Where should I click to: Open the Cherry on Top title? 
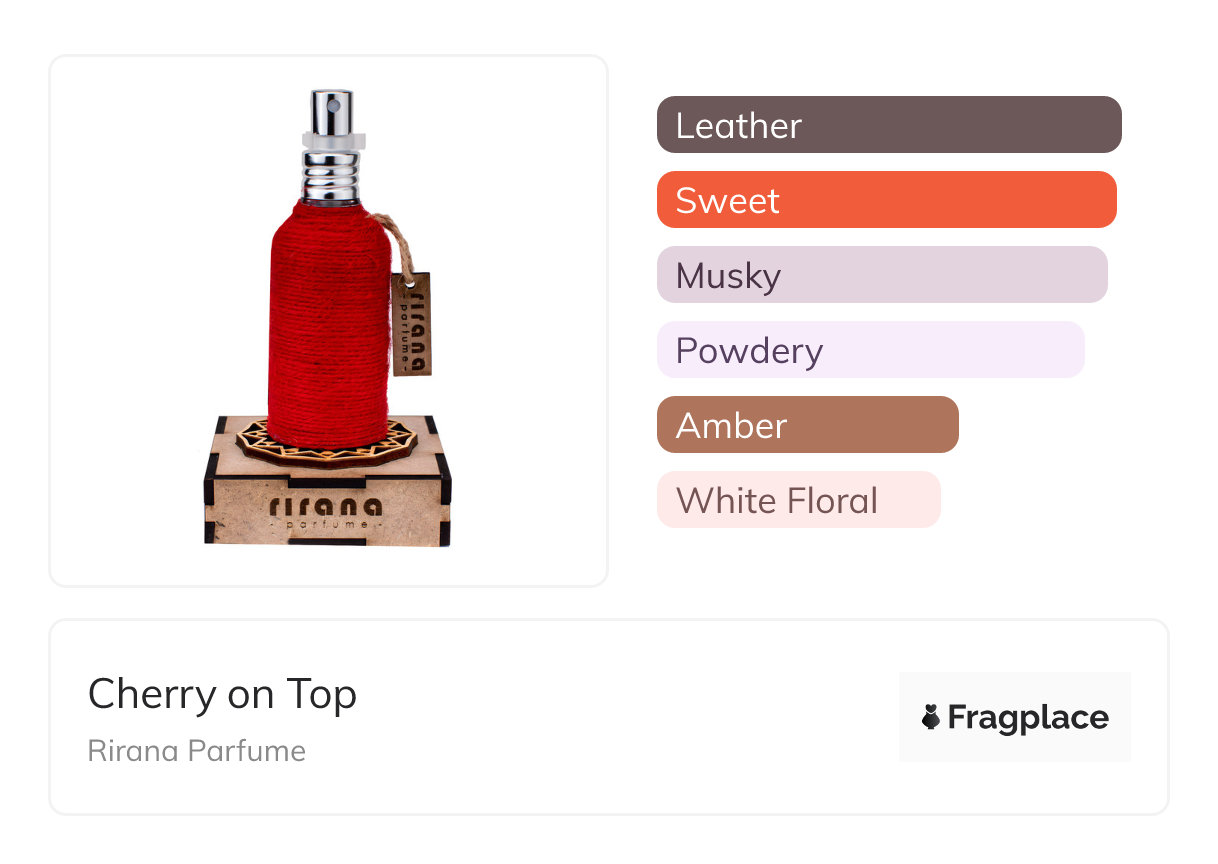pyautogui.click(x=222, y=694)
